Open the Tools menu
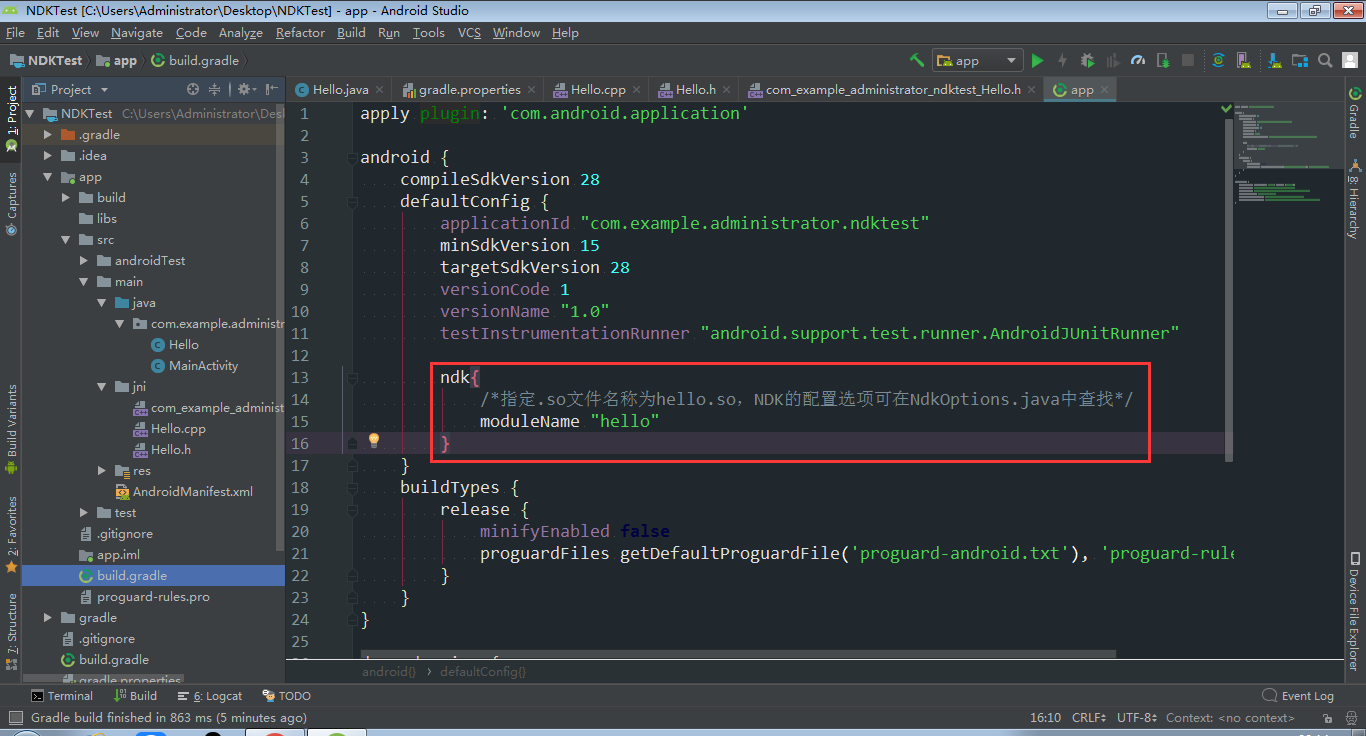 [428, 33]
